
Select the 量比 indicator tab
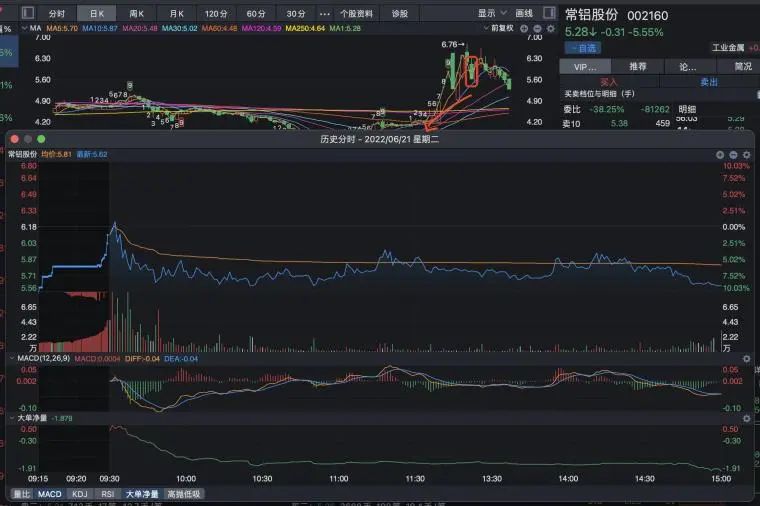click(x=21, y=494)
